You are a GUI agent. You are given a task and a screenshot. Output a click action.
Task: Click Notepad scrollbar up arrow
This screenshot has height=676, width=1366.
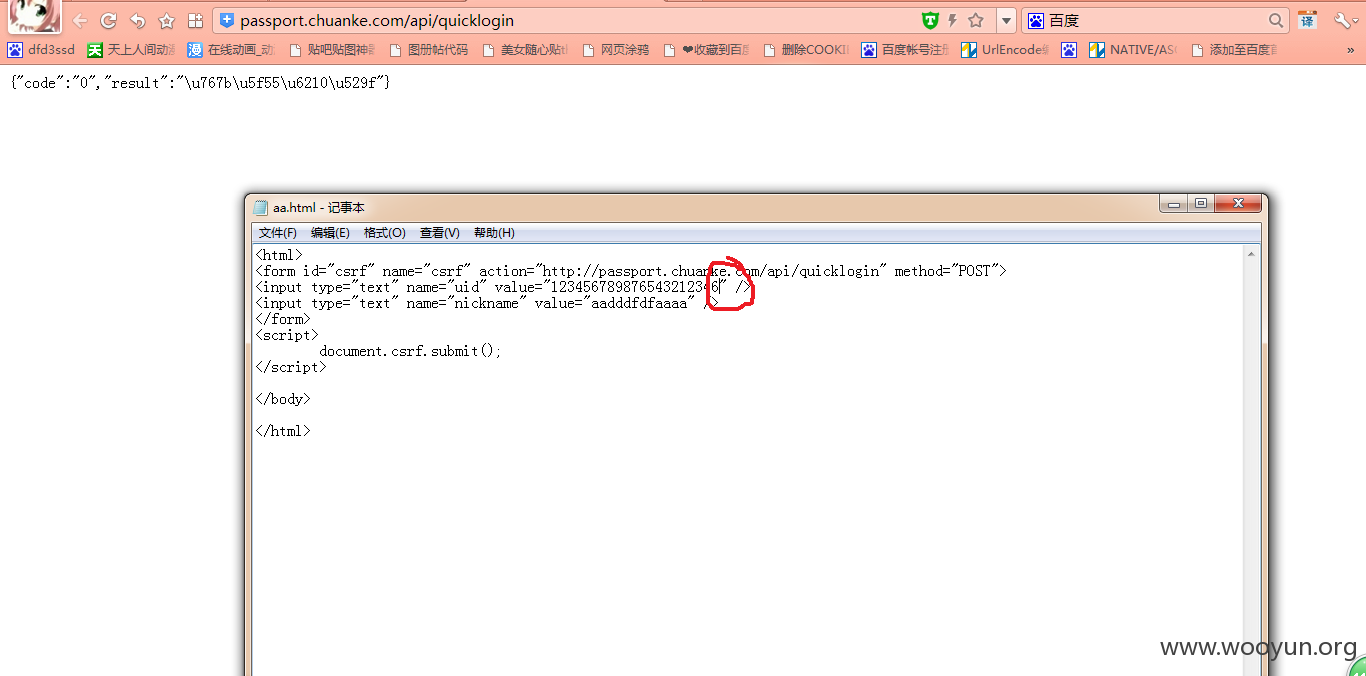1252,254
